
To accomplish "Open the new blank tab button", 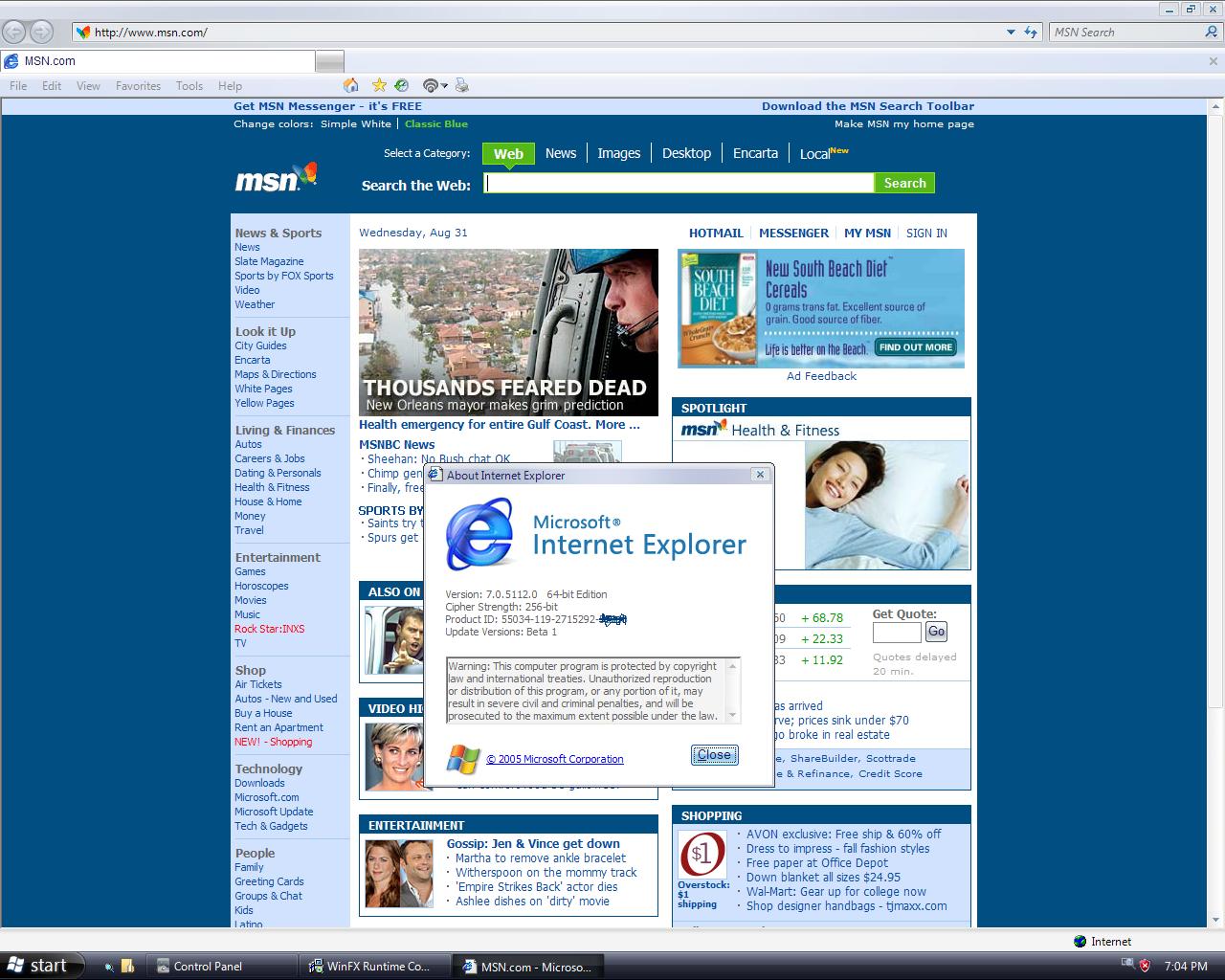I will [329, 61].
